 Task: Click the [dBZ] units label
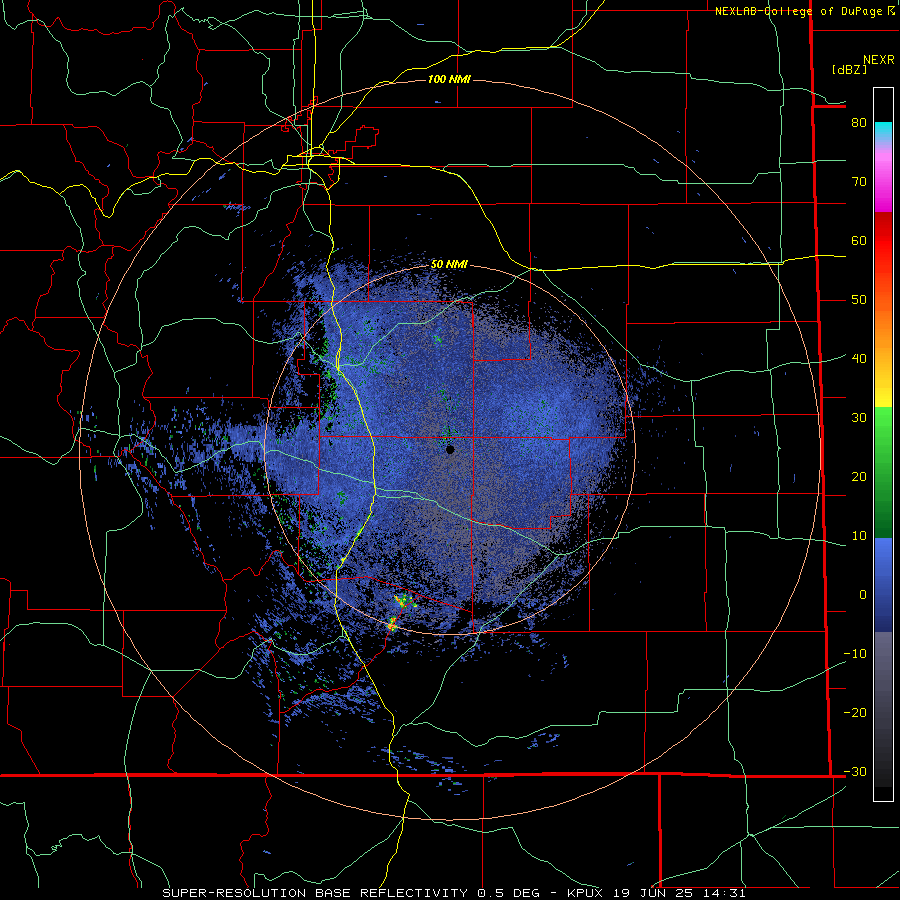(x=849, y=69)
